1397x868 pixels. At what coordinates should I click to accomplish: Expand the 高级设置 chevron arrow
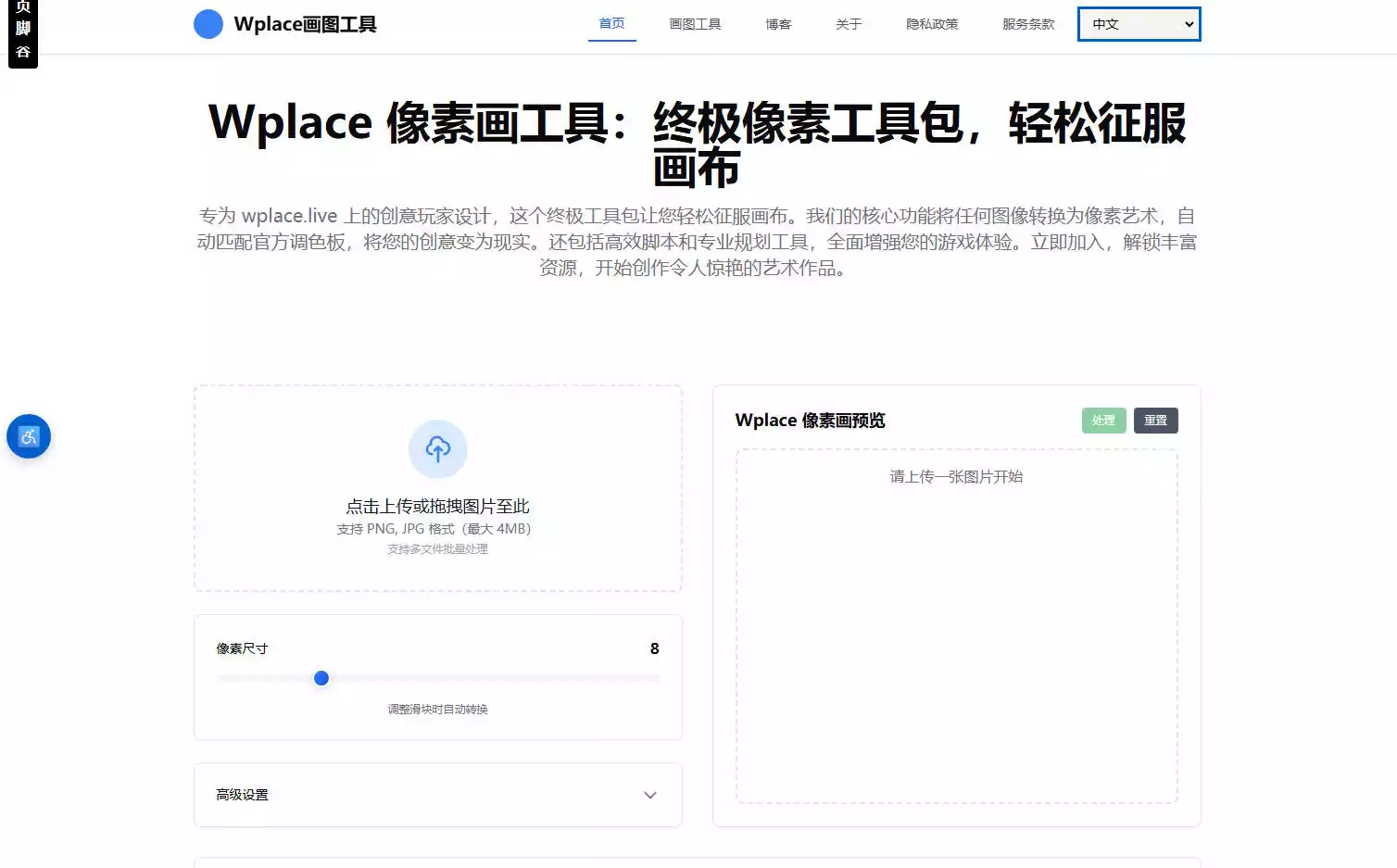(x=650, y=795)
